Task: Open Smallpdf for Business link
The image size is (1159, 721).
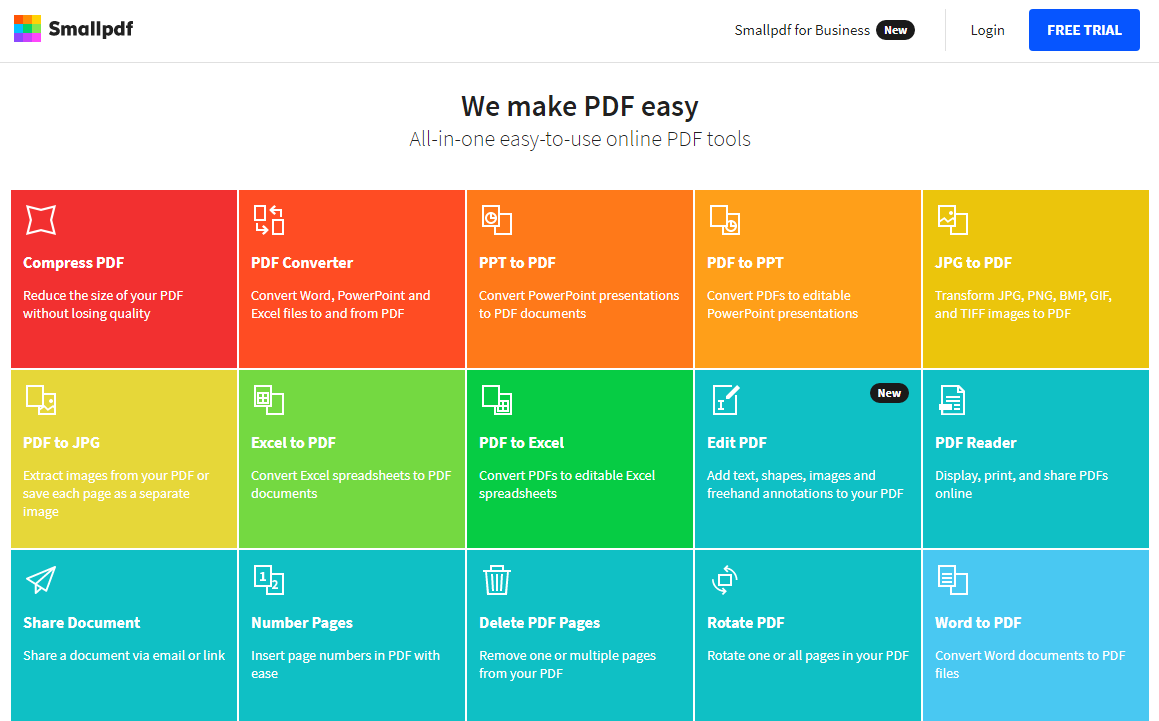Action: point(802,30)
